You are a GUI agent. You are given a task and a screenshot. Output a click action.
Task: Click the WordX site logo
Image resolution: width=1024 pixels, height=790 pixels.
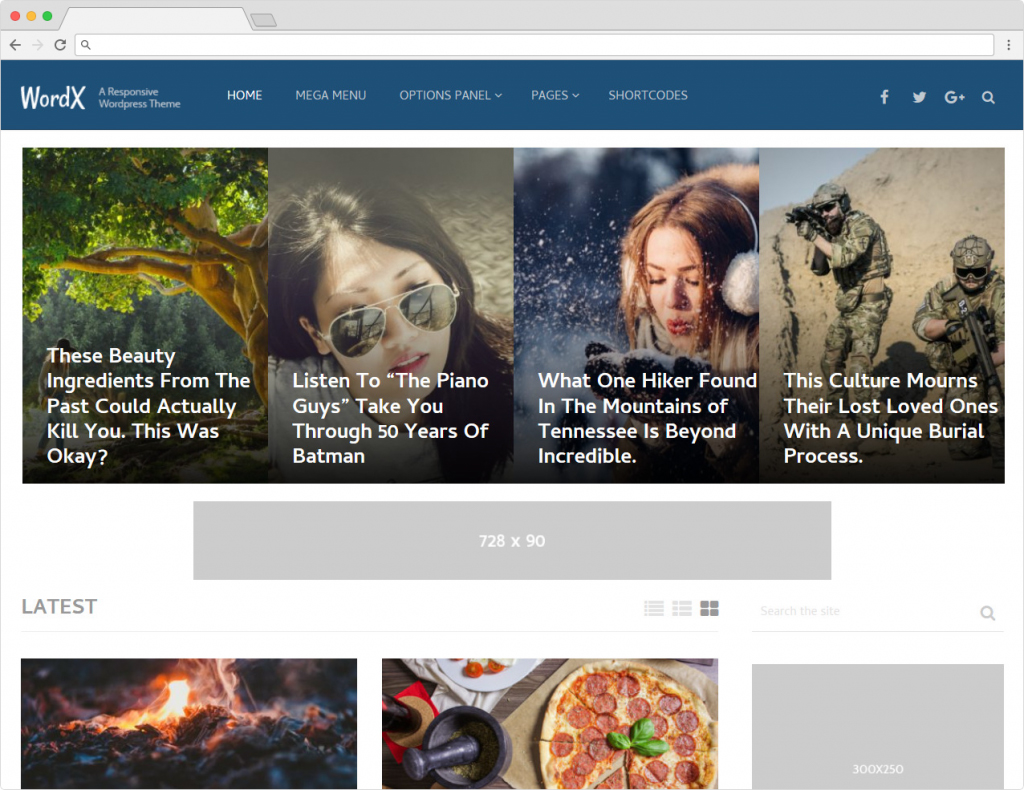(53, 97)
